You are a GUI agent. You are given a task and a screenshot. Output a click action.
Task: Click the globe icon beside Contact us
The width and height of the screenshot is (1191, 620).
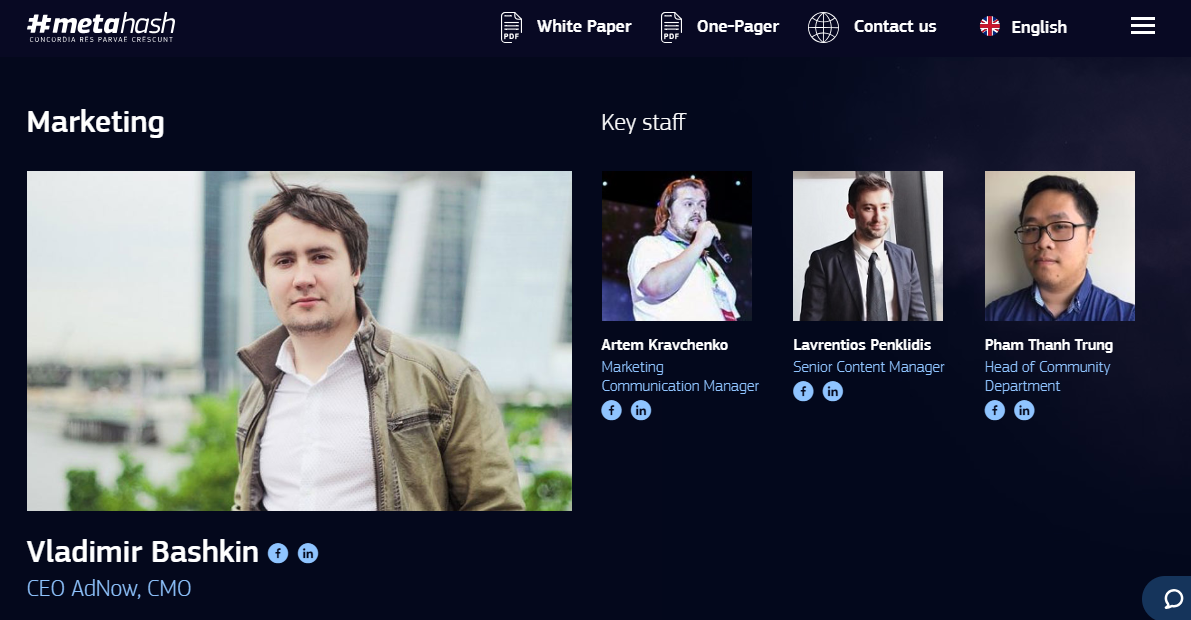pyautogui.click(x=823, y=27)
